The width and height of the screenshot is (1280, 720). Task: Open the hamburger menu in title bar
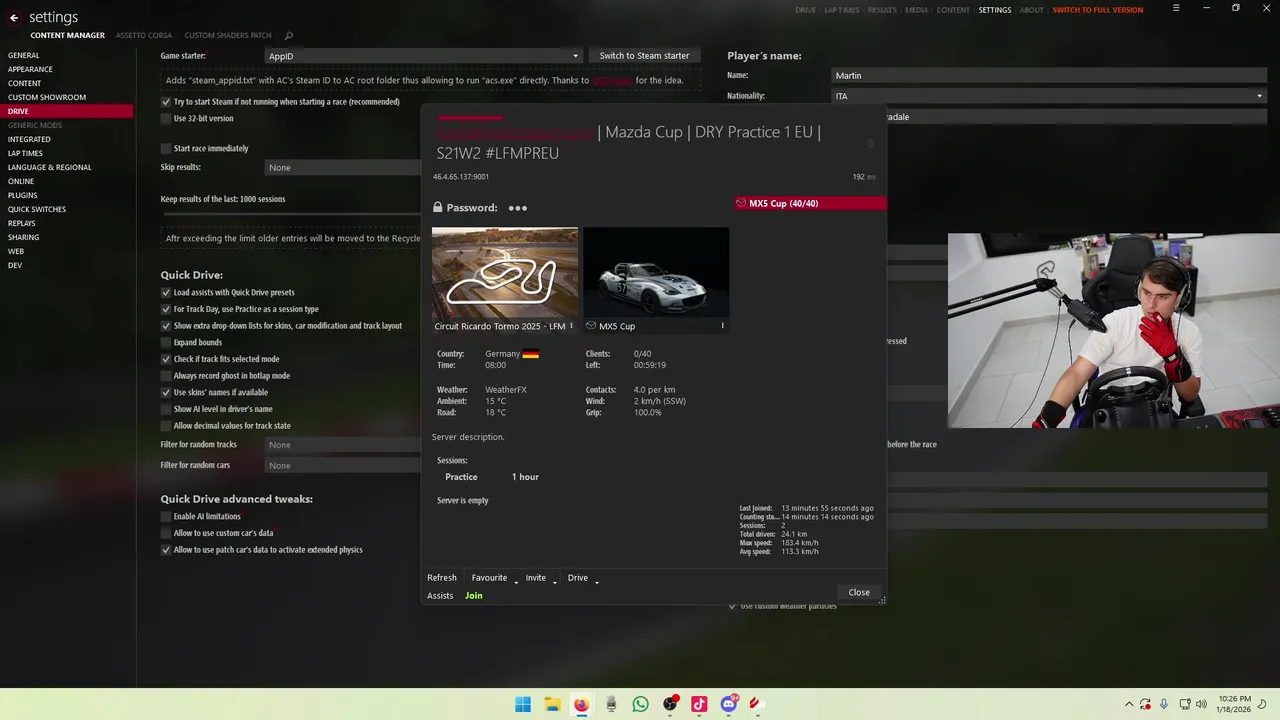(1176, 8)
